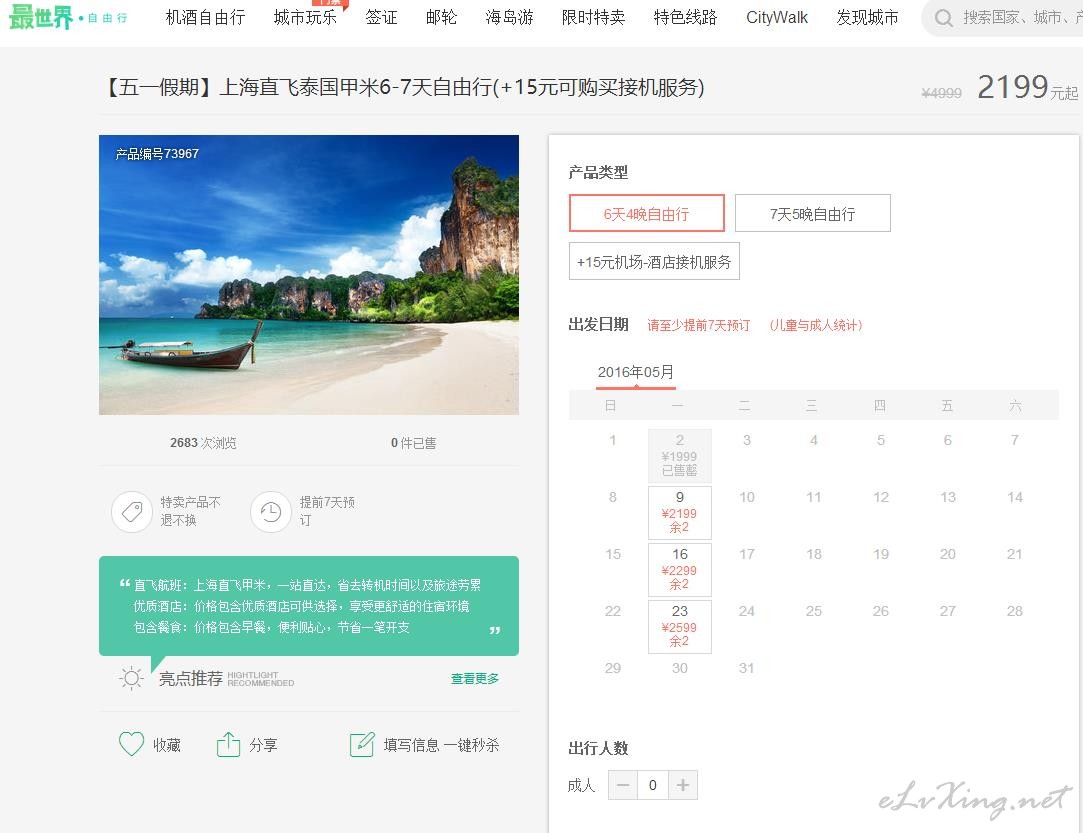
Task: Click the search input field
Action: pos(1022,18)
